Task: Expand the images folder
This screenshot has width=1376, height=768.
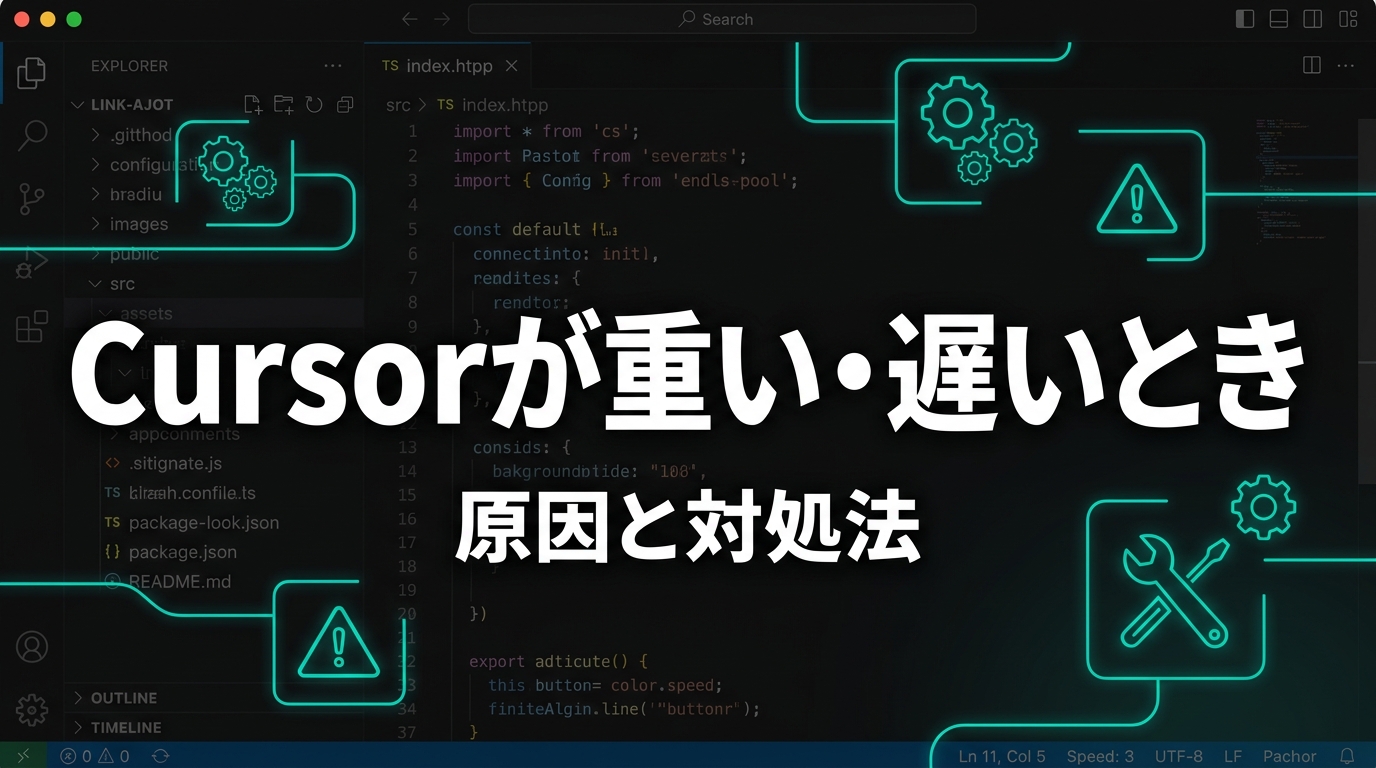Action: pos(138,224)
